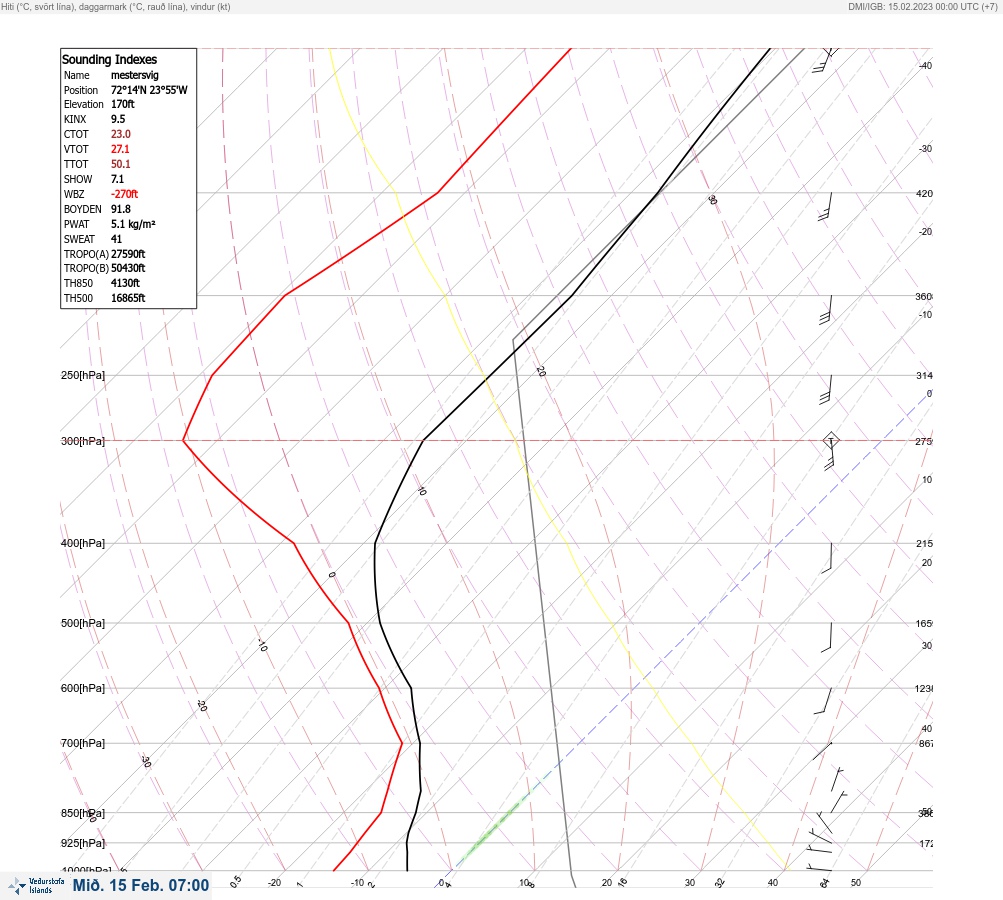Click the 30 label on the bottom temperature axis
Screen dimensions: 1003x900
tap(690, 883)
